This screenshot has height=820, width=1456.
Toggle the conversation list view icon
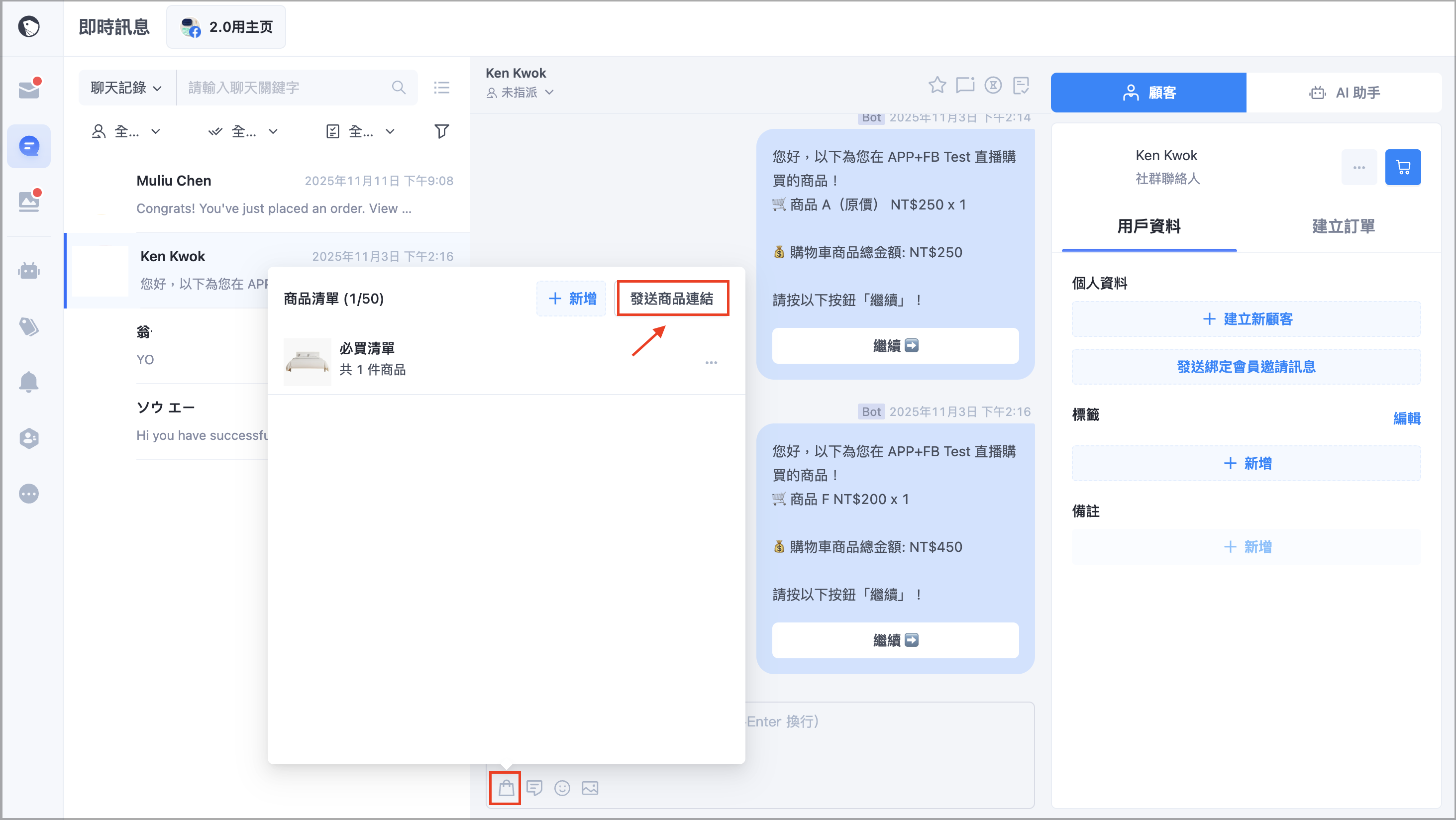click(x=441, y=88)
